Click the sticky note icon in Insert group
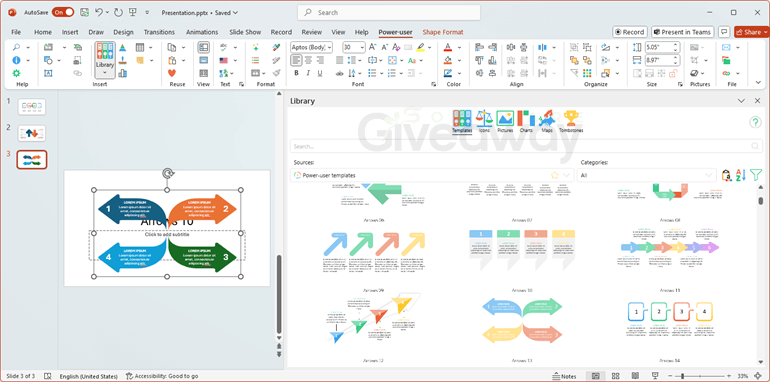770x382 pixels. [139, 60]
